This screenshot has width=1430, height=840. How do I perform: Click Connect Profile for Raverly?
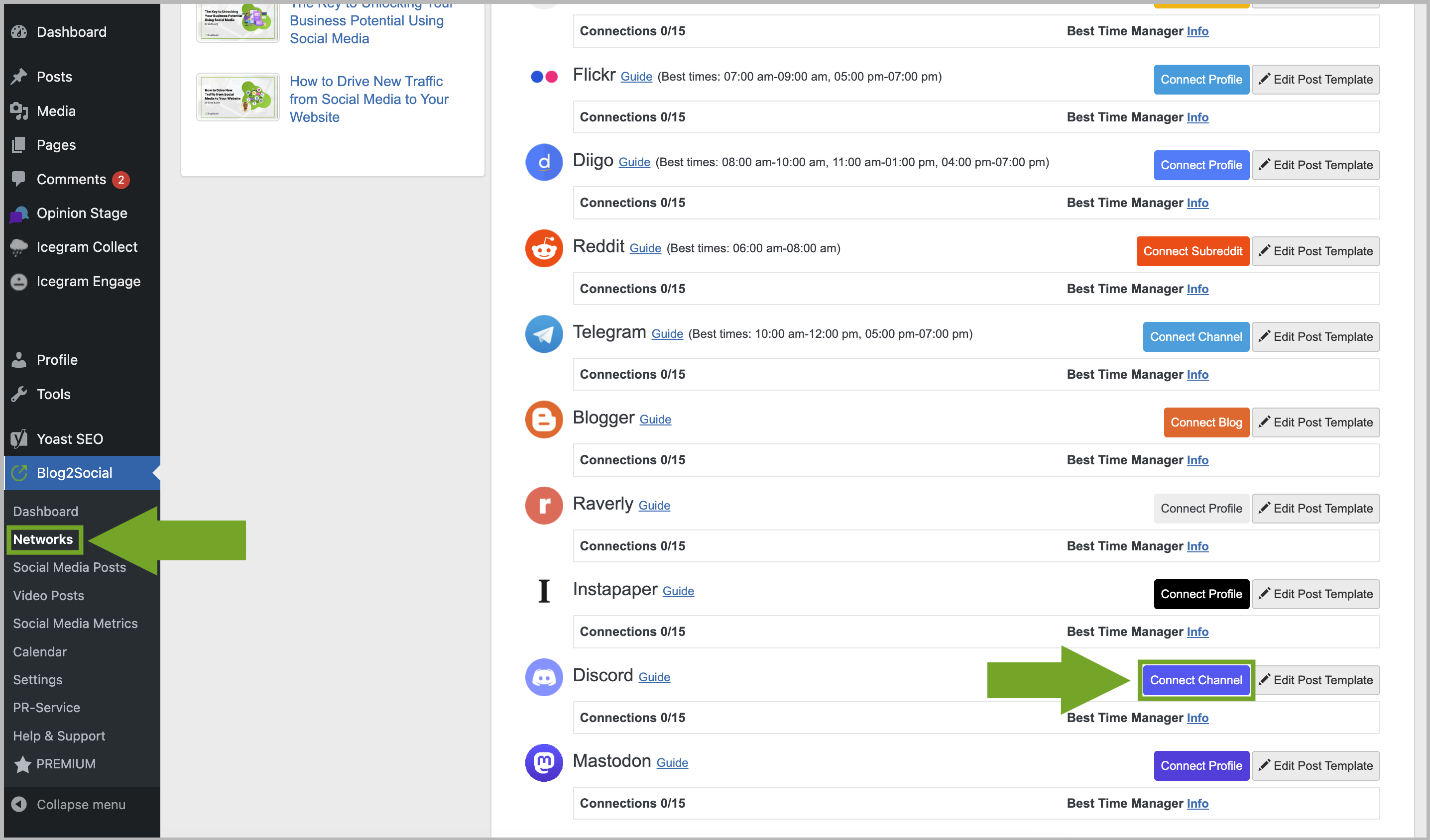[x=1201, y=509]
